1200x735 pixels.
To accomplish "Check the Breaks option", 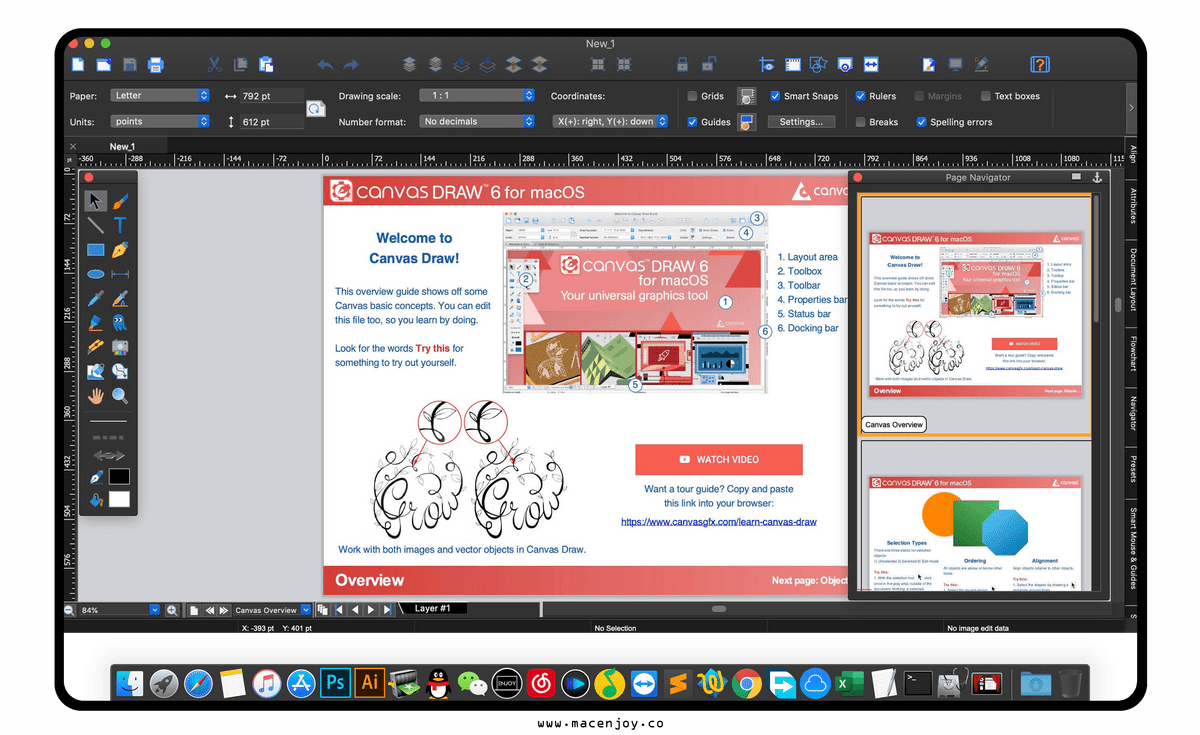I will (x=860, y=122).
